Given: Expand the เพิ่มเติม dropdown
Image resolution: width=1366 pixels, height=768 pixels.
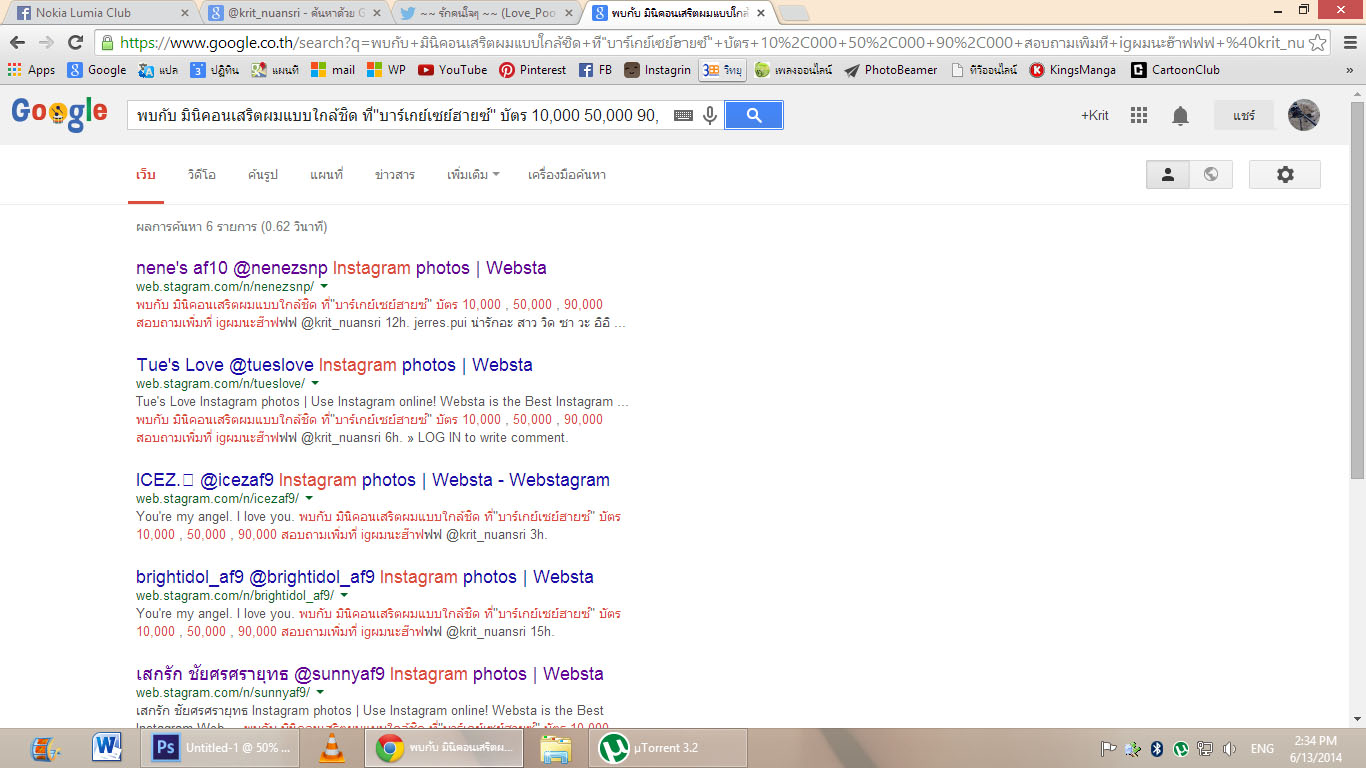Looking at the screenshot, I should pyautogui.click(x=473, y=175).
